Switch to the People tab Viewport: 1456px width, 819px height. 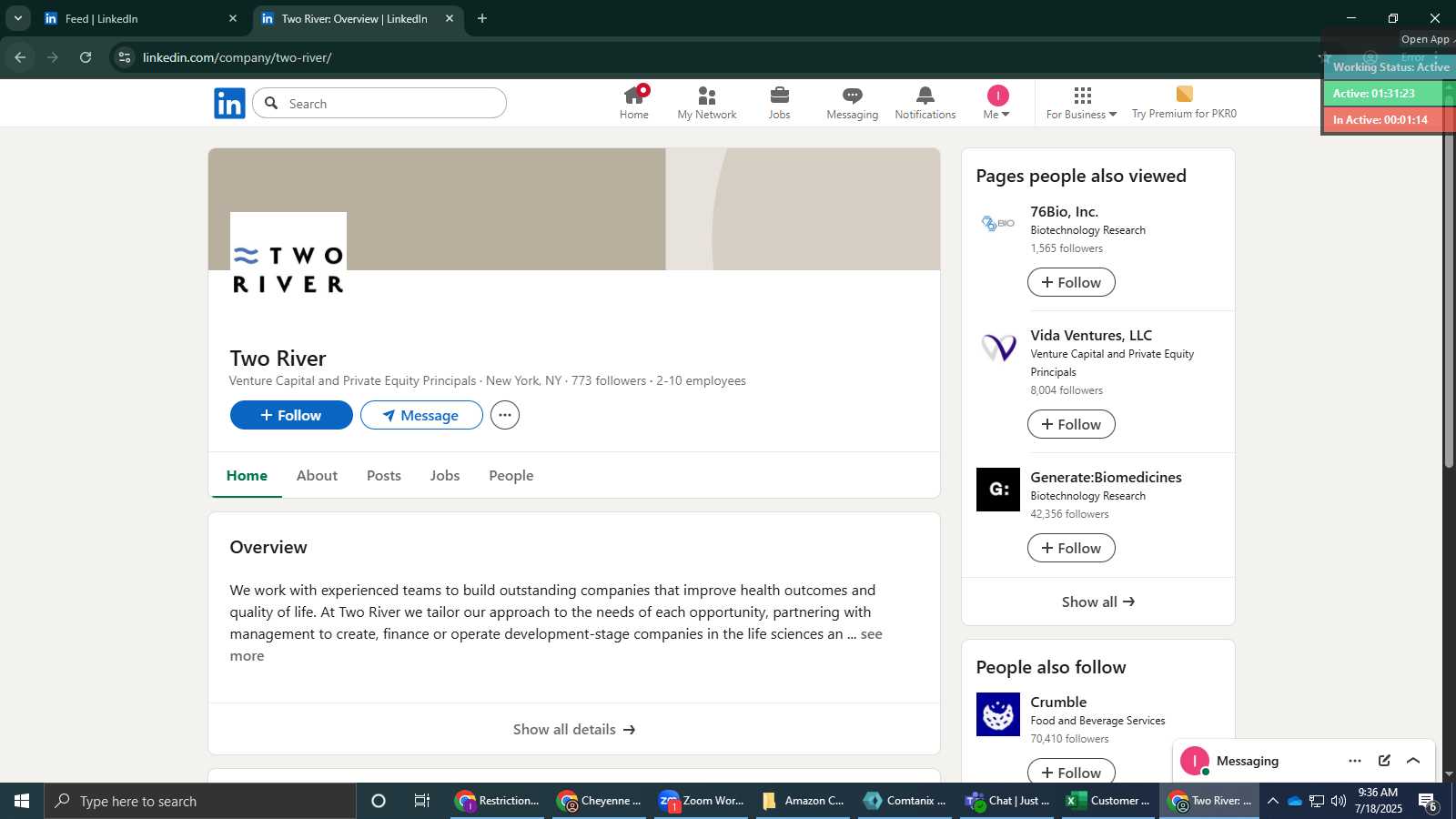pyautogui.click(x=511, y=475)
